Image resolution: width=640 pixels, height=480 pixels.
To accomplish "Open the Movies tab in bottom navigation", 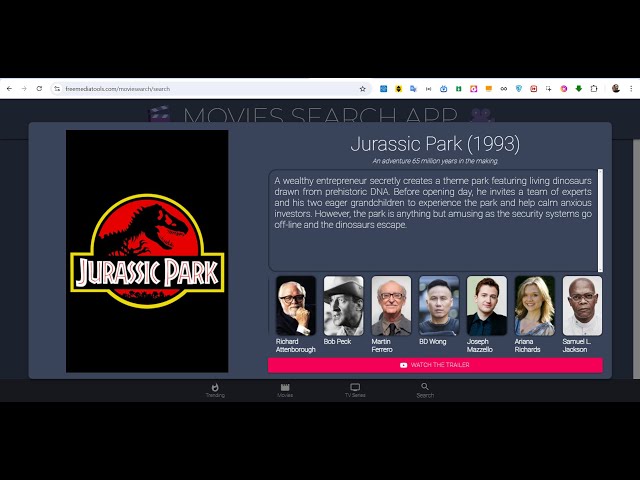I will coord(285,387).
